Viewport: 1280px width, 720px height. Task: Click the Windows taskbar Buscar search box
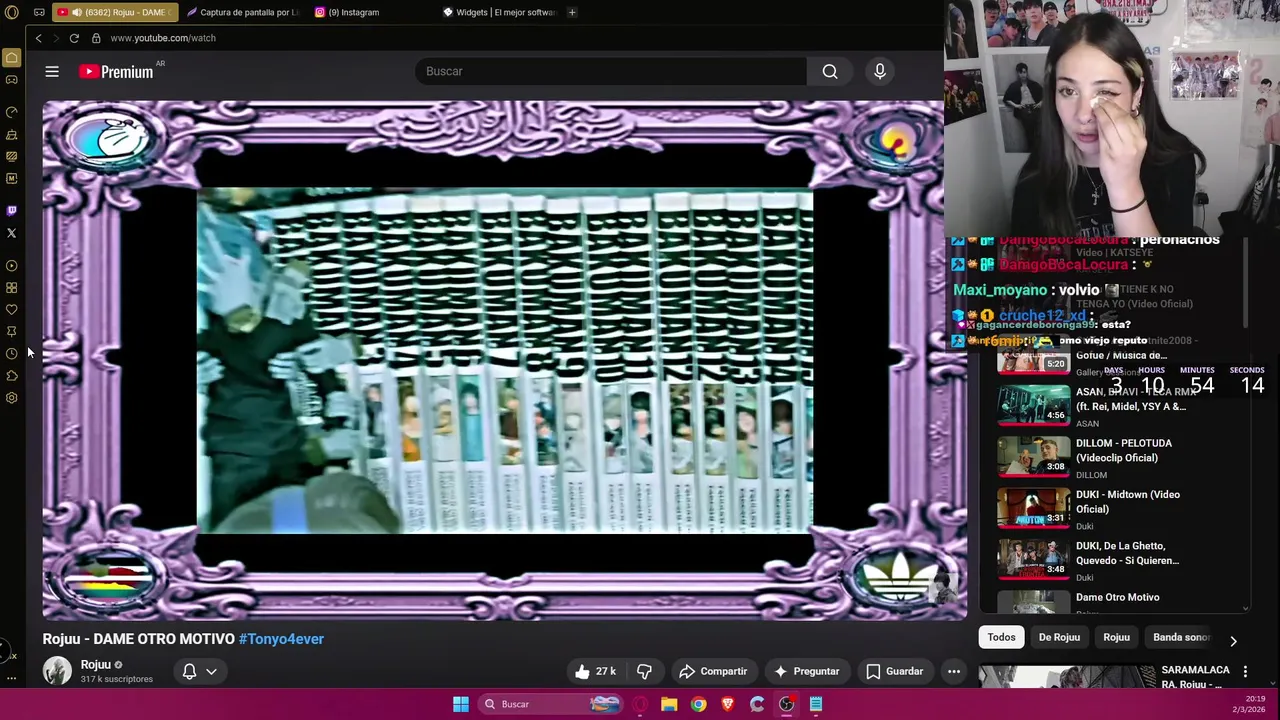[x=550, y=704]
